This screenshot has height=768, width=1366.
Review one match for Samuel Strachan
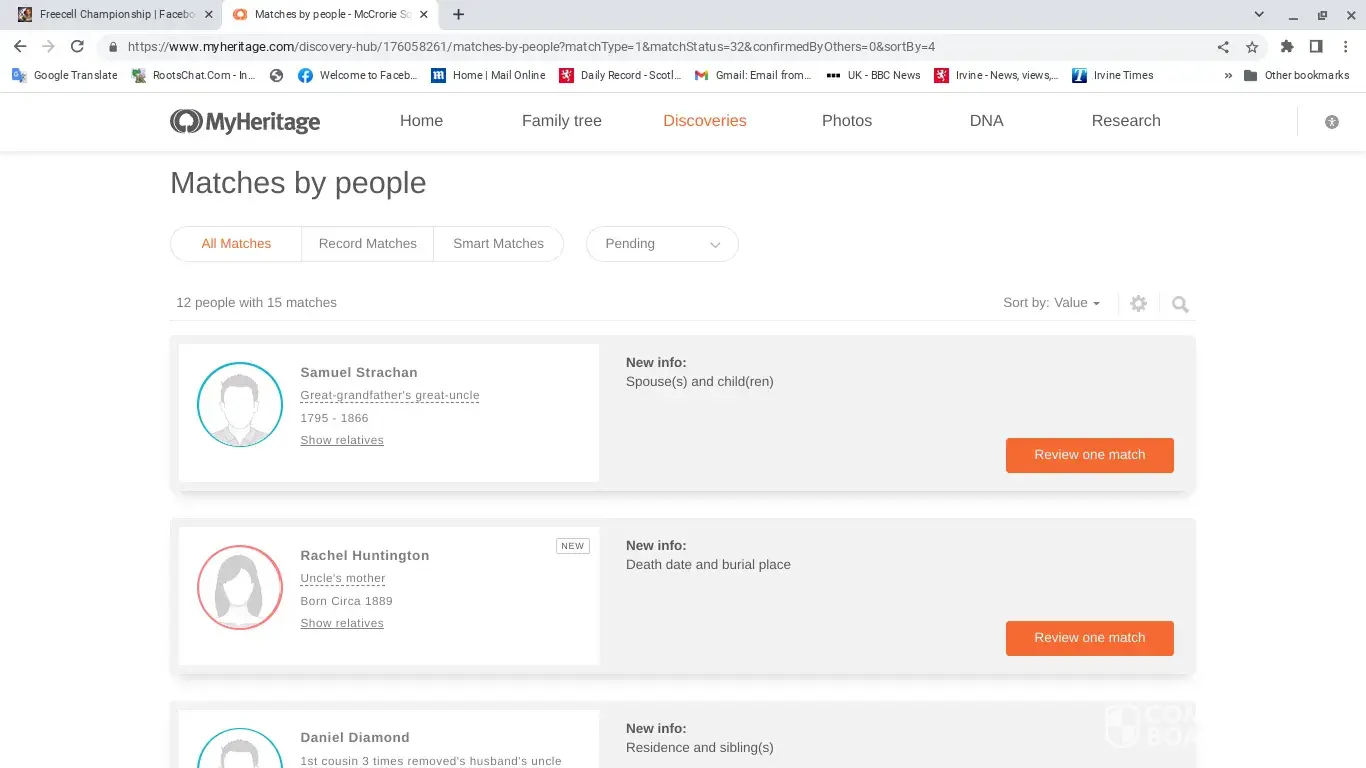(x=1089, y=455)
